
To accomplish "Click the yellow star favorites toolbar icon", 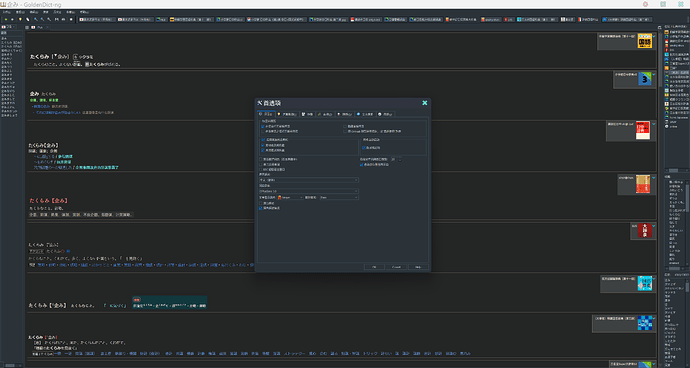I will click(x=20, y=19).
